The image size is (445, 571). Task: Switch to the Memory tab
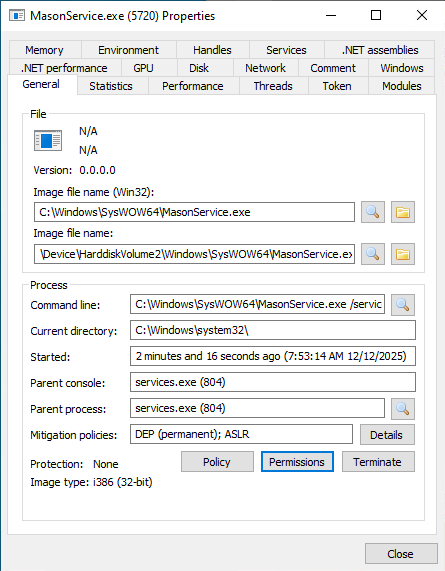(44, 50)
